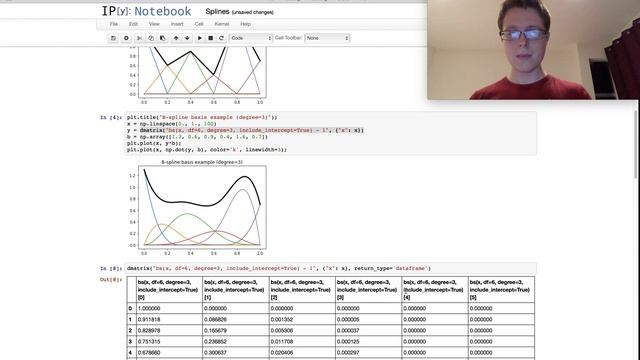Click the first column header ending [0]
Viewport: 640px width, 360px height.
click(169, 290)
